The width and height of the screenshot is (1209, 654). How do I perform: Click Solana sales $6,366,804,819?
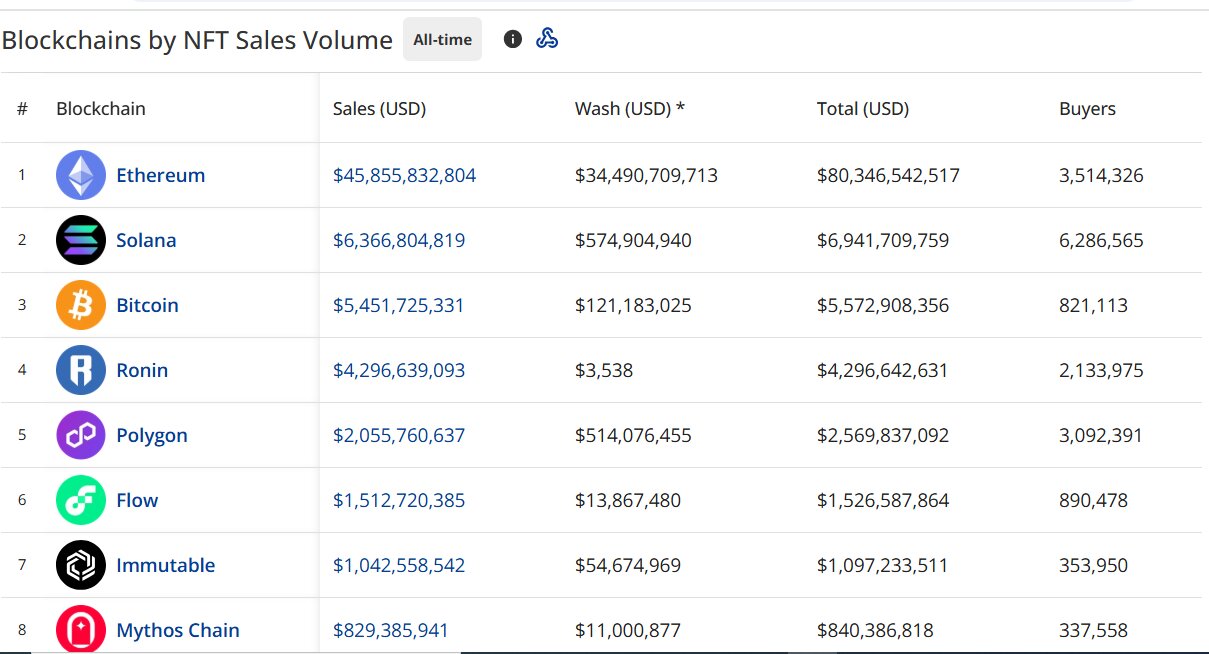pyautogui.click(x=399, y=240)
